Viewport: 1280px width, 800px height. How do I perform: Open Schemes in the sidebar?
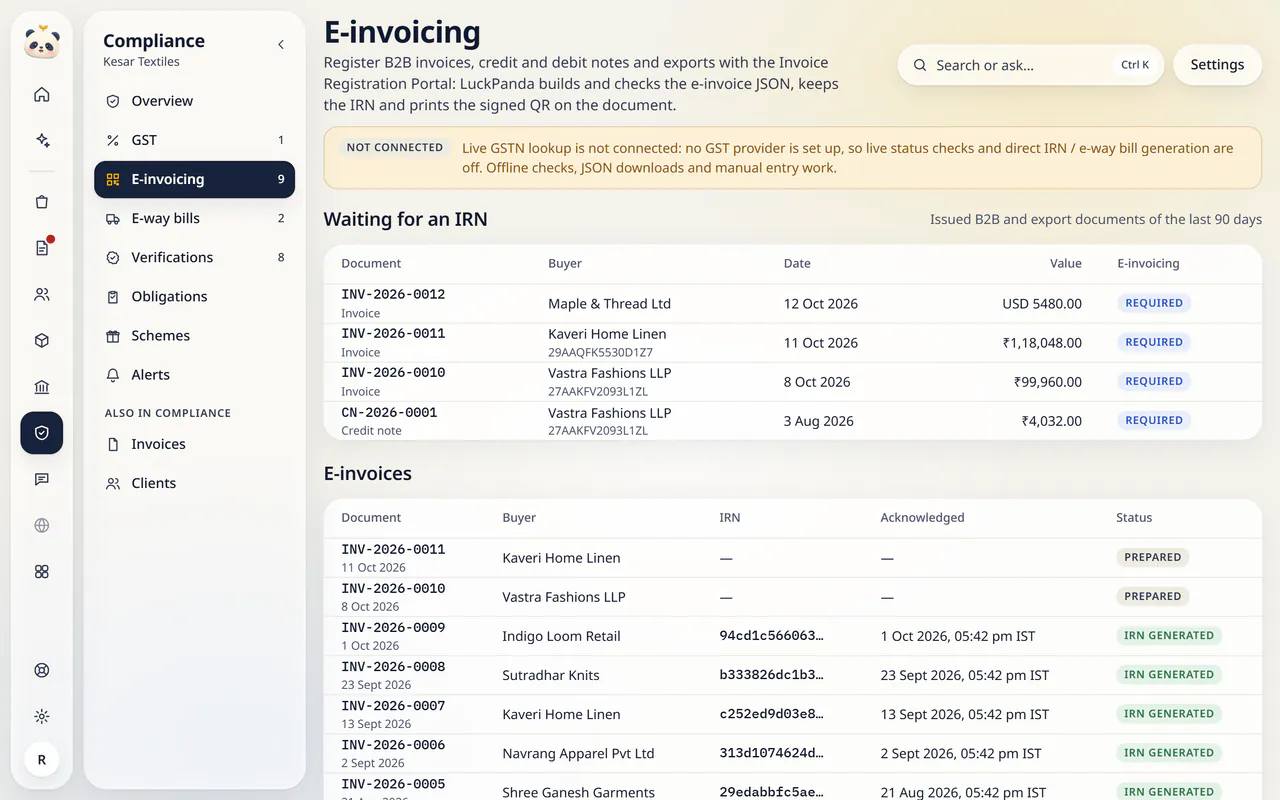(195, 335)
